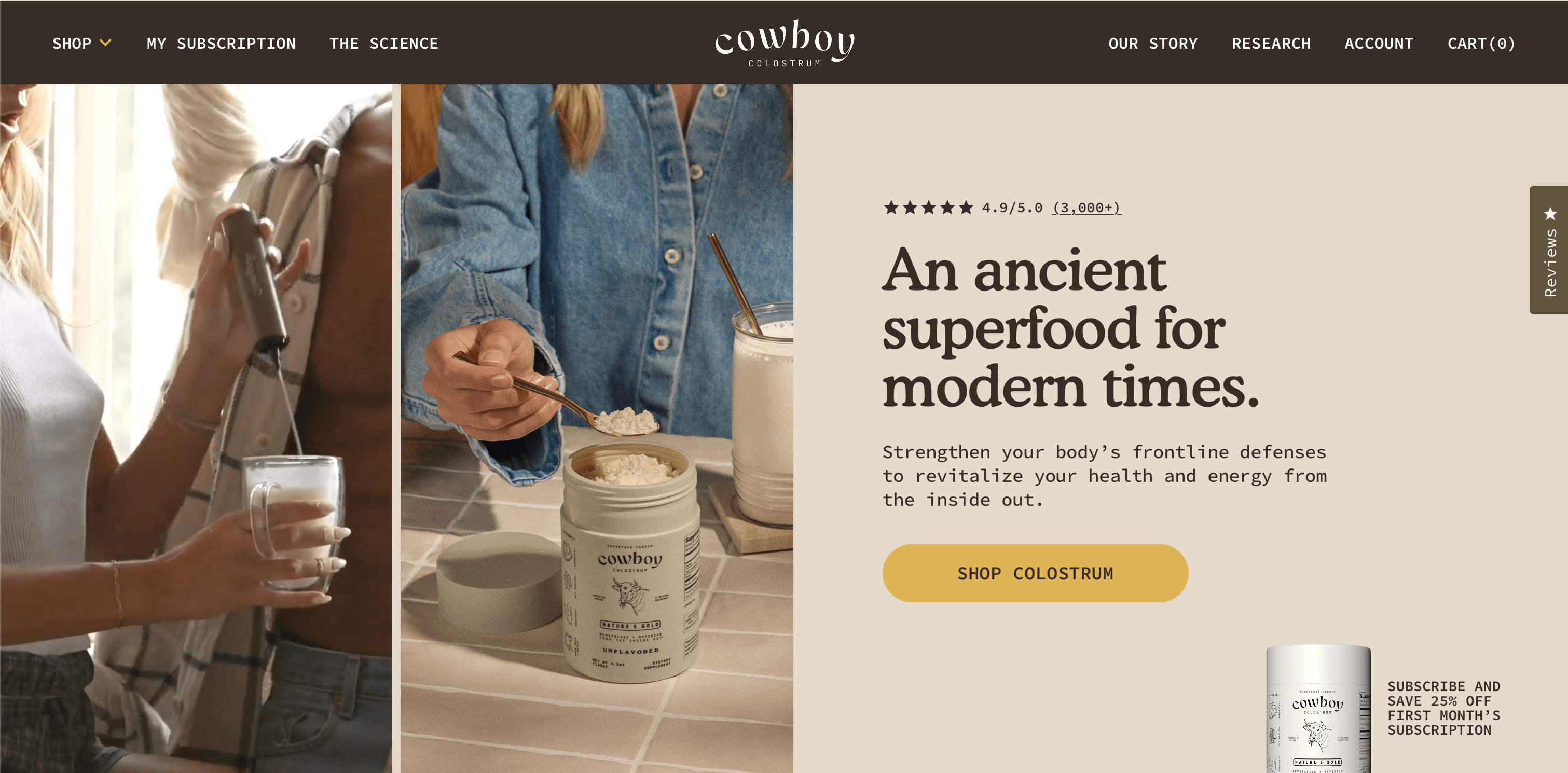The height and width of the screenshot is (773, 1568).
Task: View Cart (0)
Action: click(1481, 44)
